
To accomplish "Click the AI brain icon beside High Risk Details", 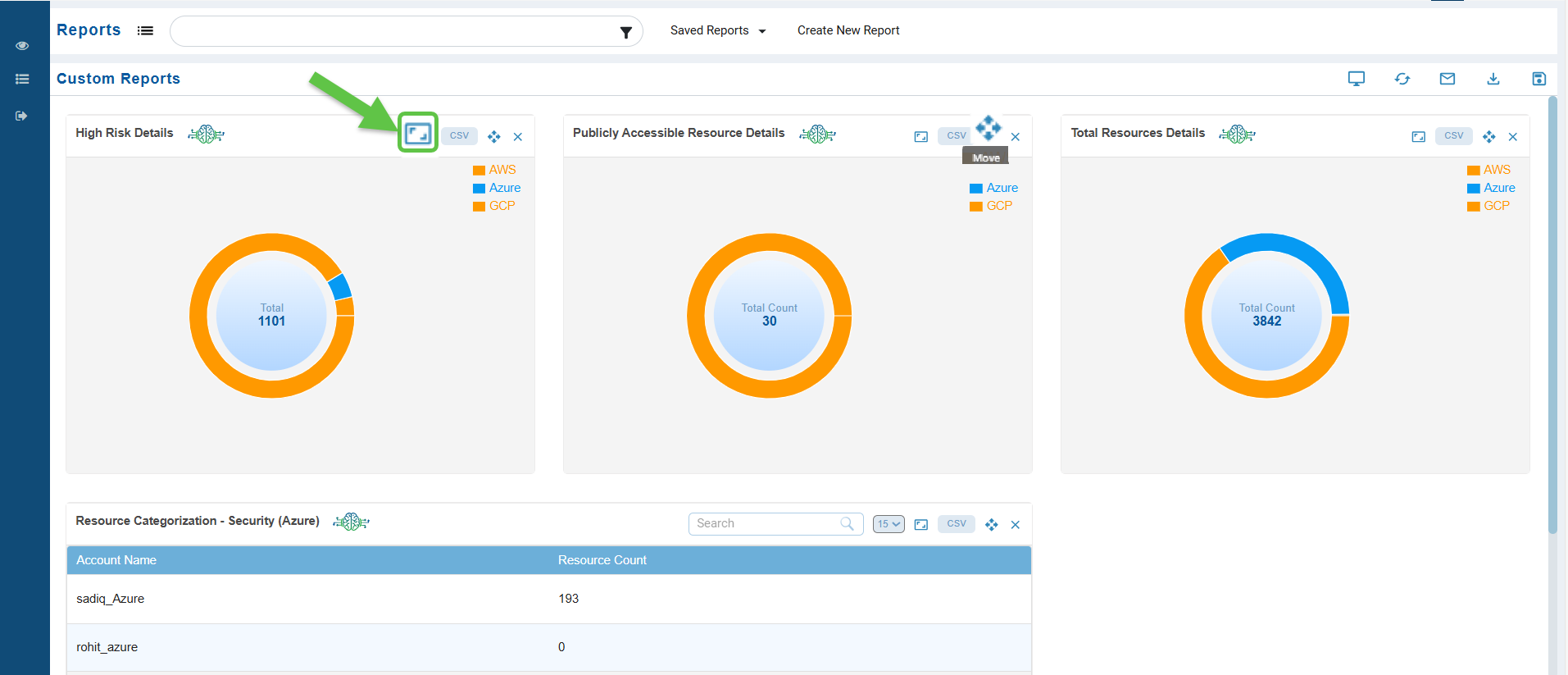I will pyautogui.click(x=206, y=135).
